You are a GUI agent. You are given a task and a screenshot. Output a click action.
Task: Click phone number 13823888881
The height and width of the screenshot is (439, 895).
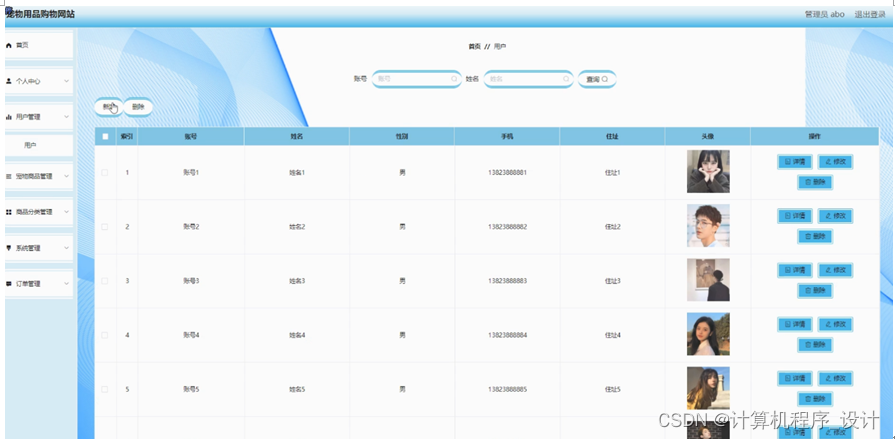tap(507, 172)
